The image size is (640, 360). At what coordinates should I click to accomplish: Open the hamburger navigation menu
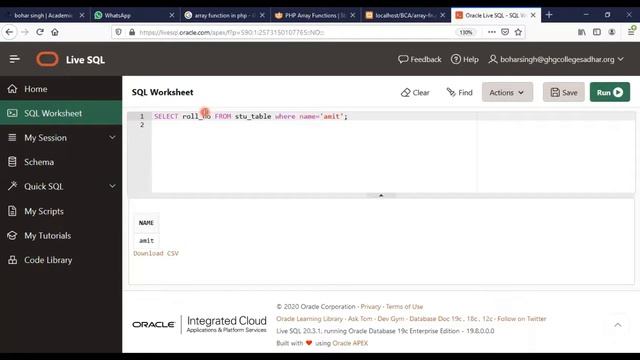15,59
